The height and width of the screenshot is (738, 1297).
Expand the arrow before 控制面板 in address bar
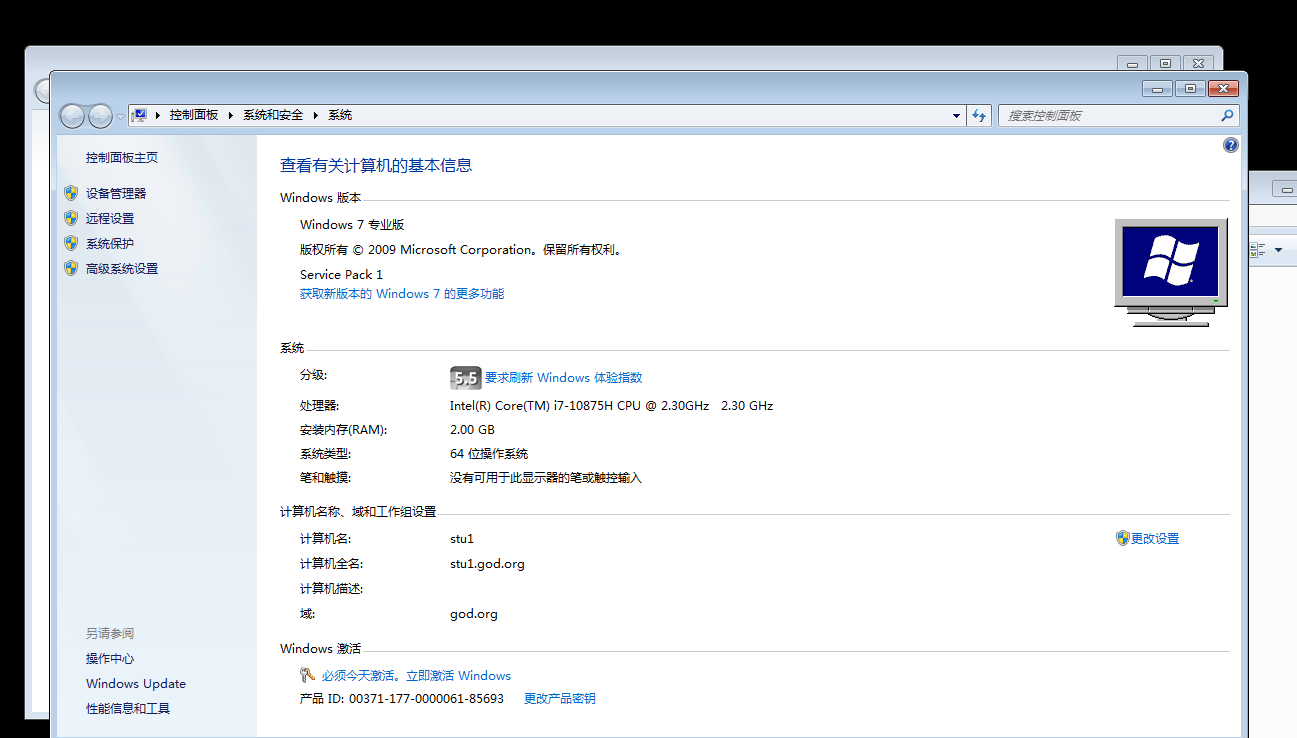pyautogui.click(x=158, y=115)
